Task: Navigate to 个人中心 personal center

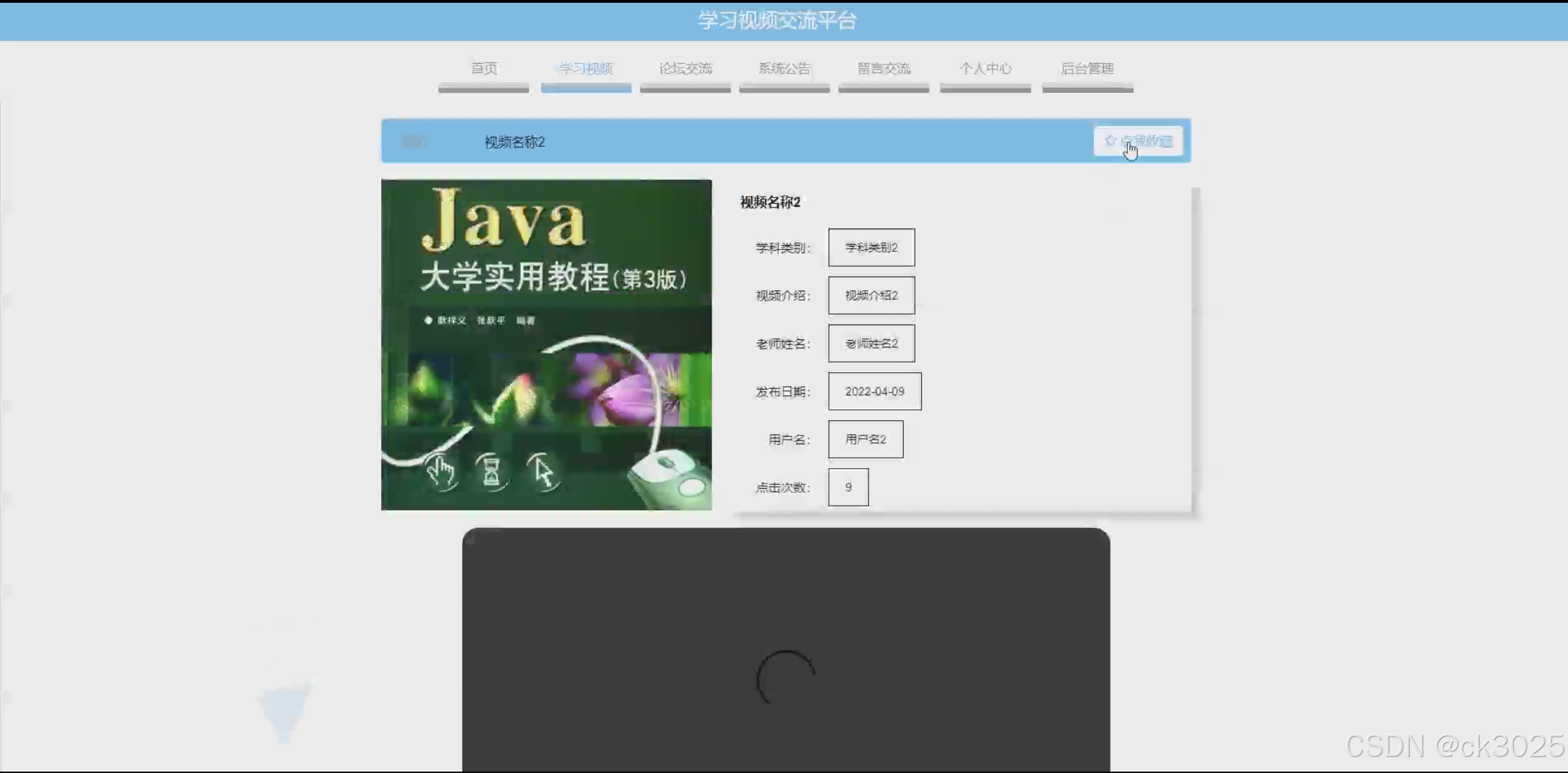Action: [985, 69]
